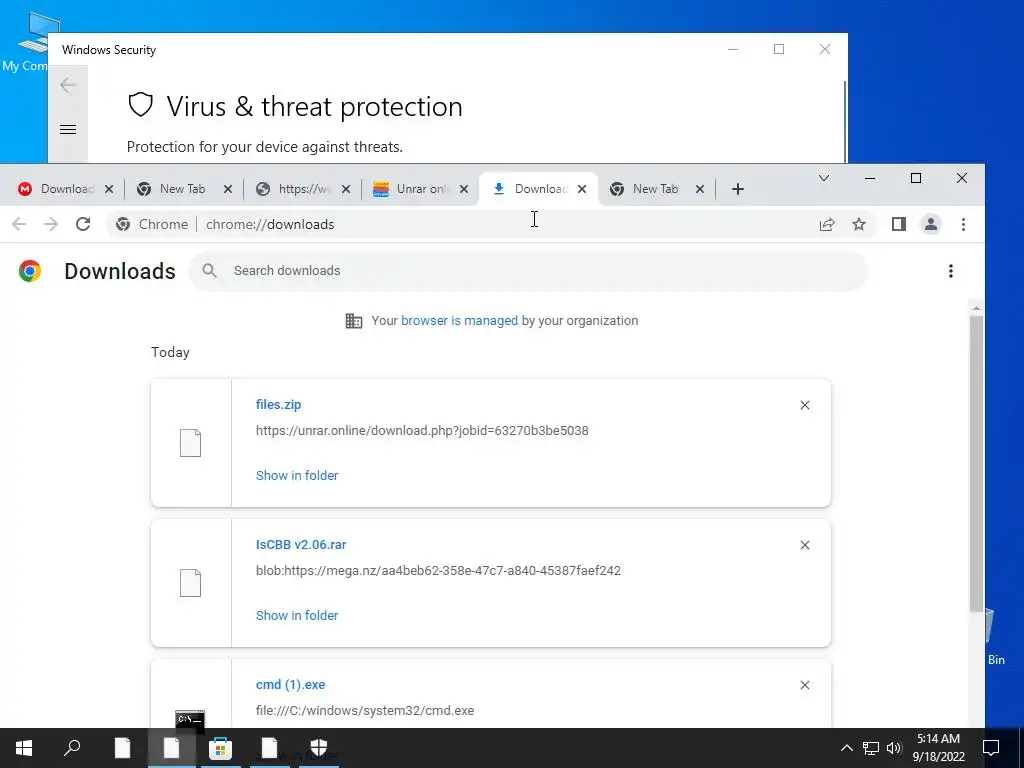Screen dimensions: 1024x768
Task: Remove cmd (1).exe from list
Action: point(805,684)
